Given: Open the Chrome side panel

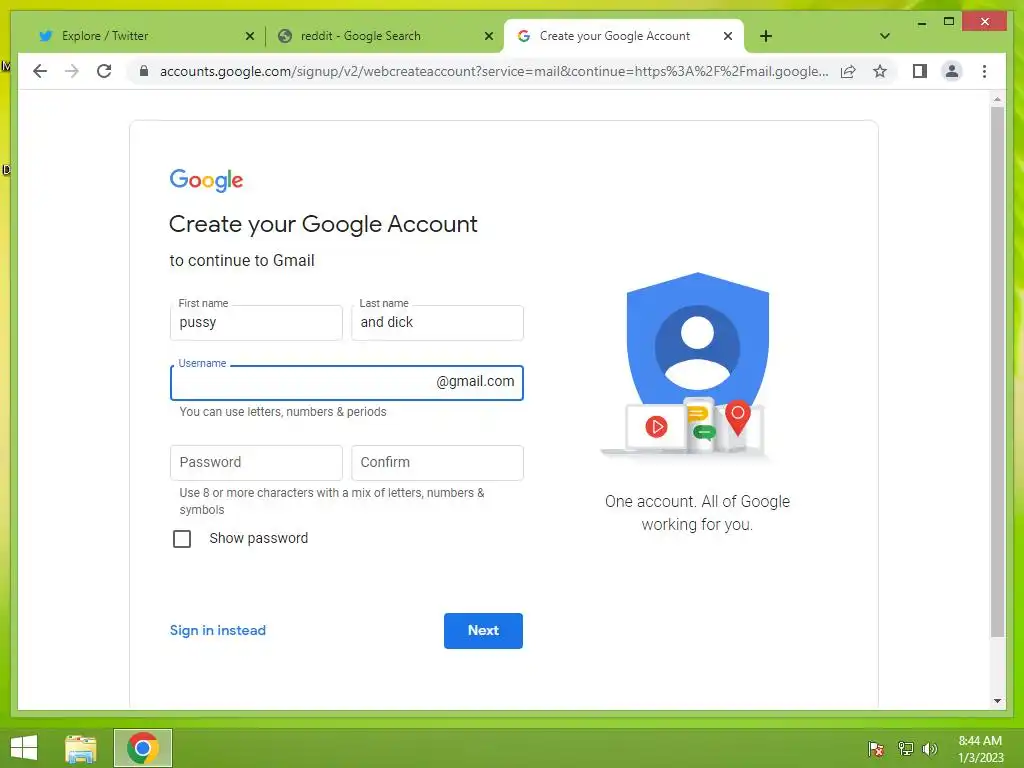Looking at the screenshot, I should [920, 71].
